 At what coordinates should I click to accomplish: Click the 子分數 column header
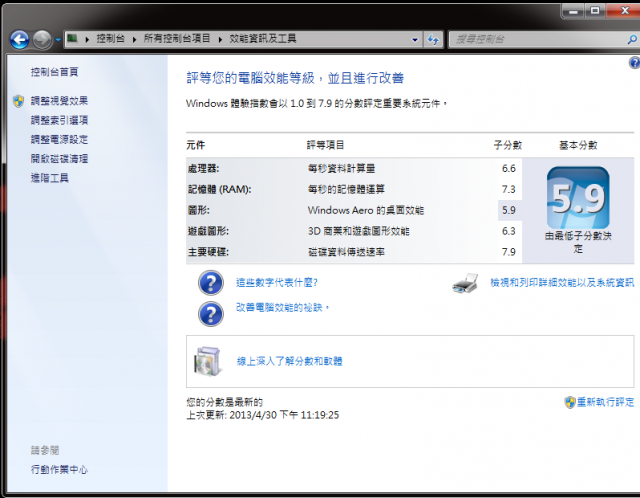click(x=508, y=145)
